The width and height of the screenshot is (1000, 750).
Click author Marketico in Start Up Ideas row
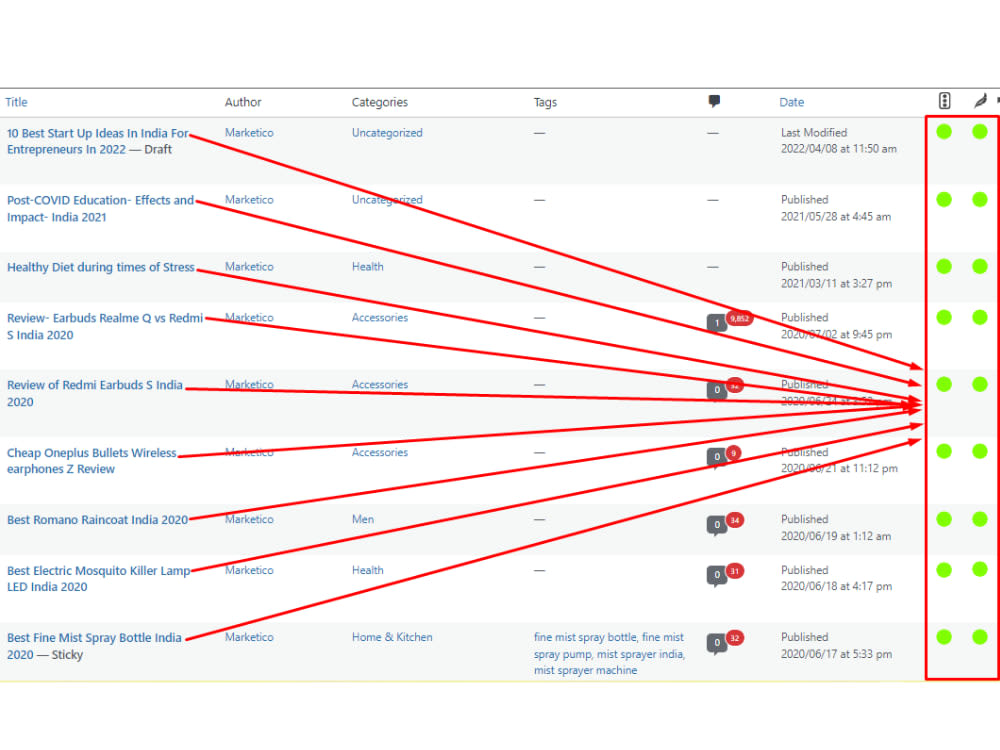[x=249, y=133]
